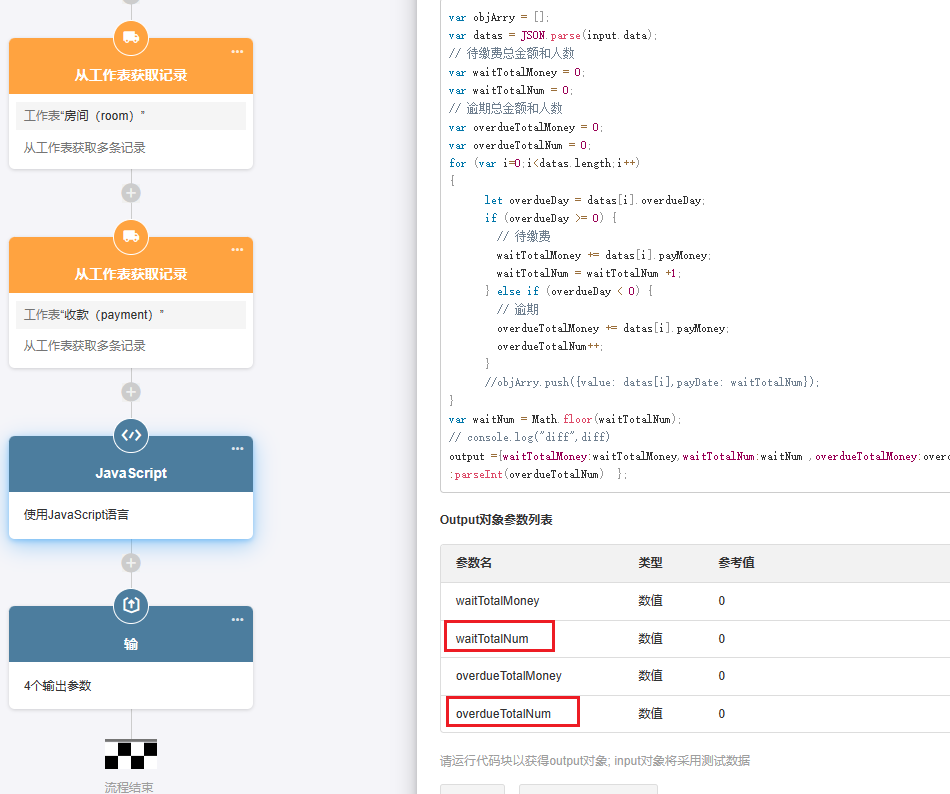Click the waitTotalMoney parameter row

(694, 601)
